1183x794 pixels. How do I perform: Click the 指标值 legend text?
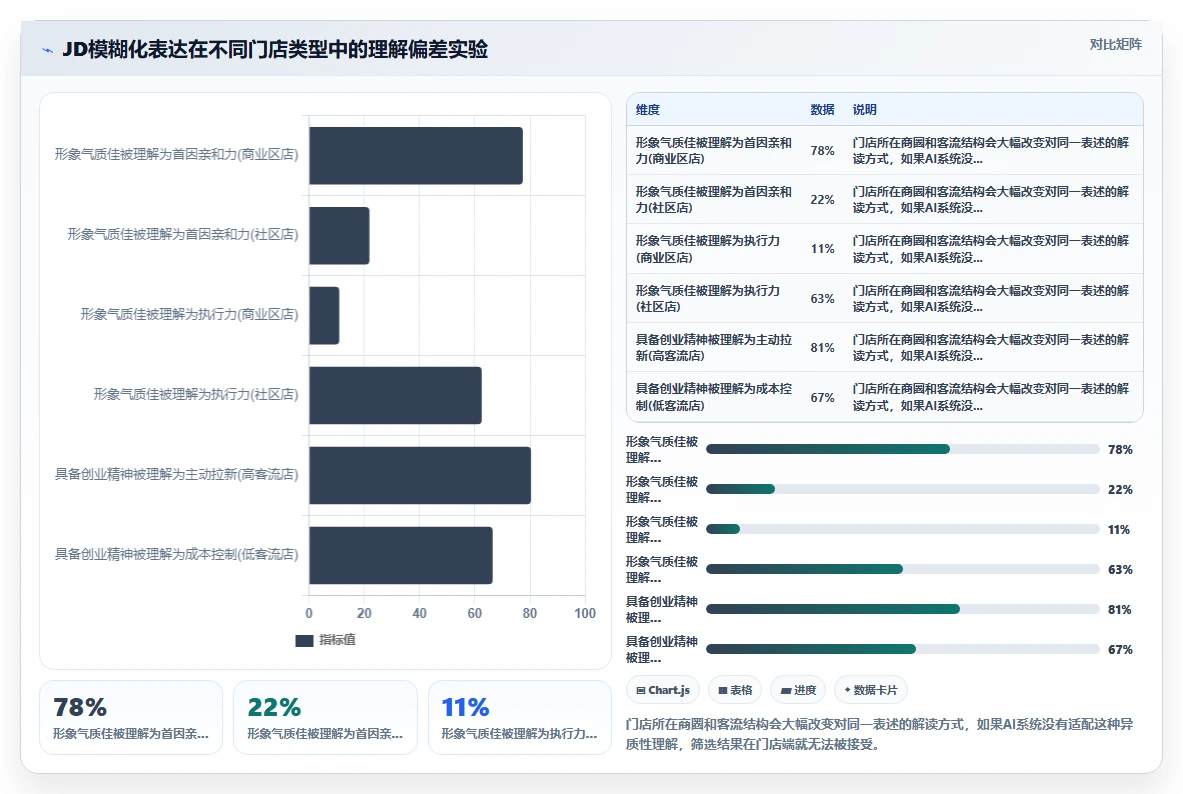(x=337, y=640)
